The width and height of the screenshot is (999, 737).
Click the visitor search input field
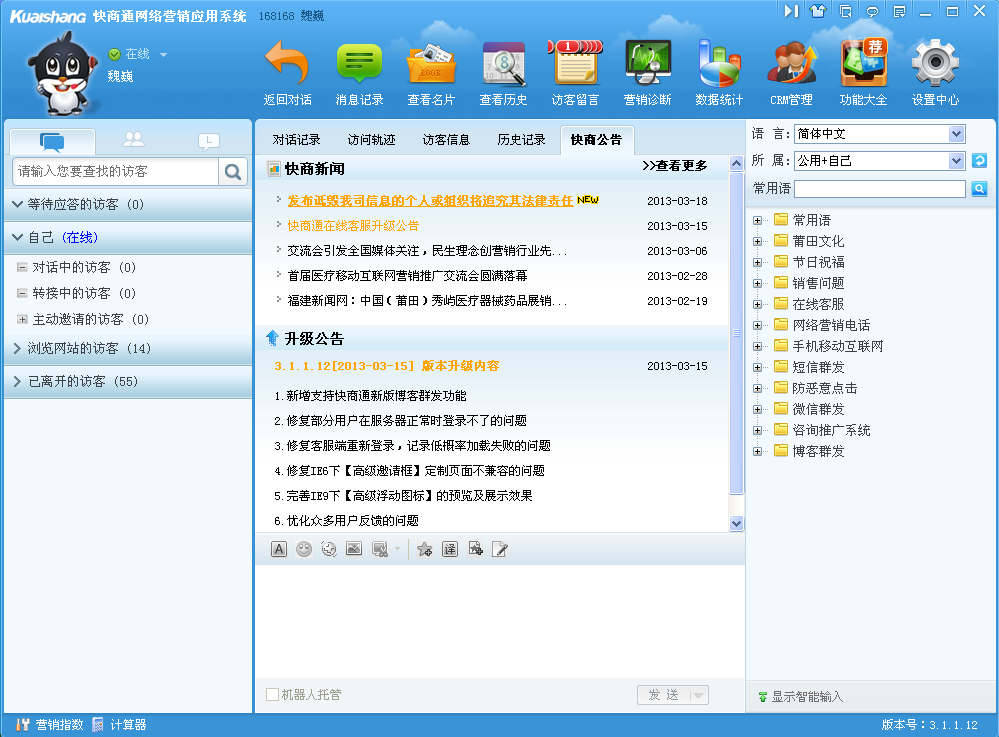pyautogui.click(x=115, y=172)
